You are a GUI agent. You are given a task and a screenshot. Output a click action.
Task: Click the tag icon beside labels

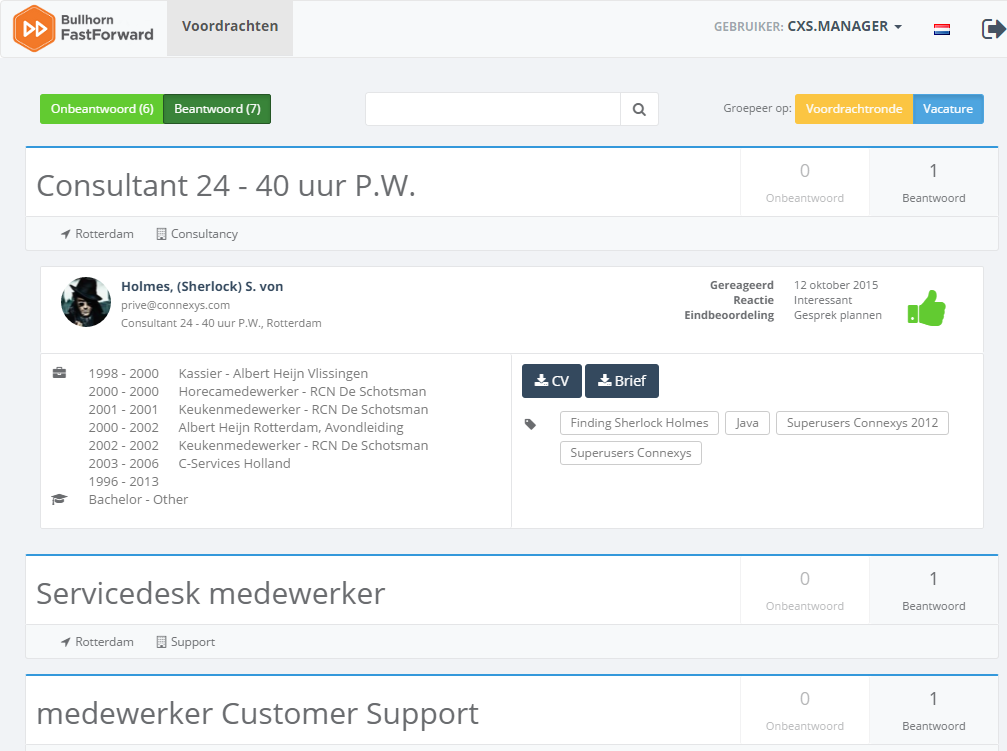tap(531, 424)
